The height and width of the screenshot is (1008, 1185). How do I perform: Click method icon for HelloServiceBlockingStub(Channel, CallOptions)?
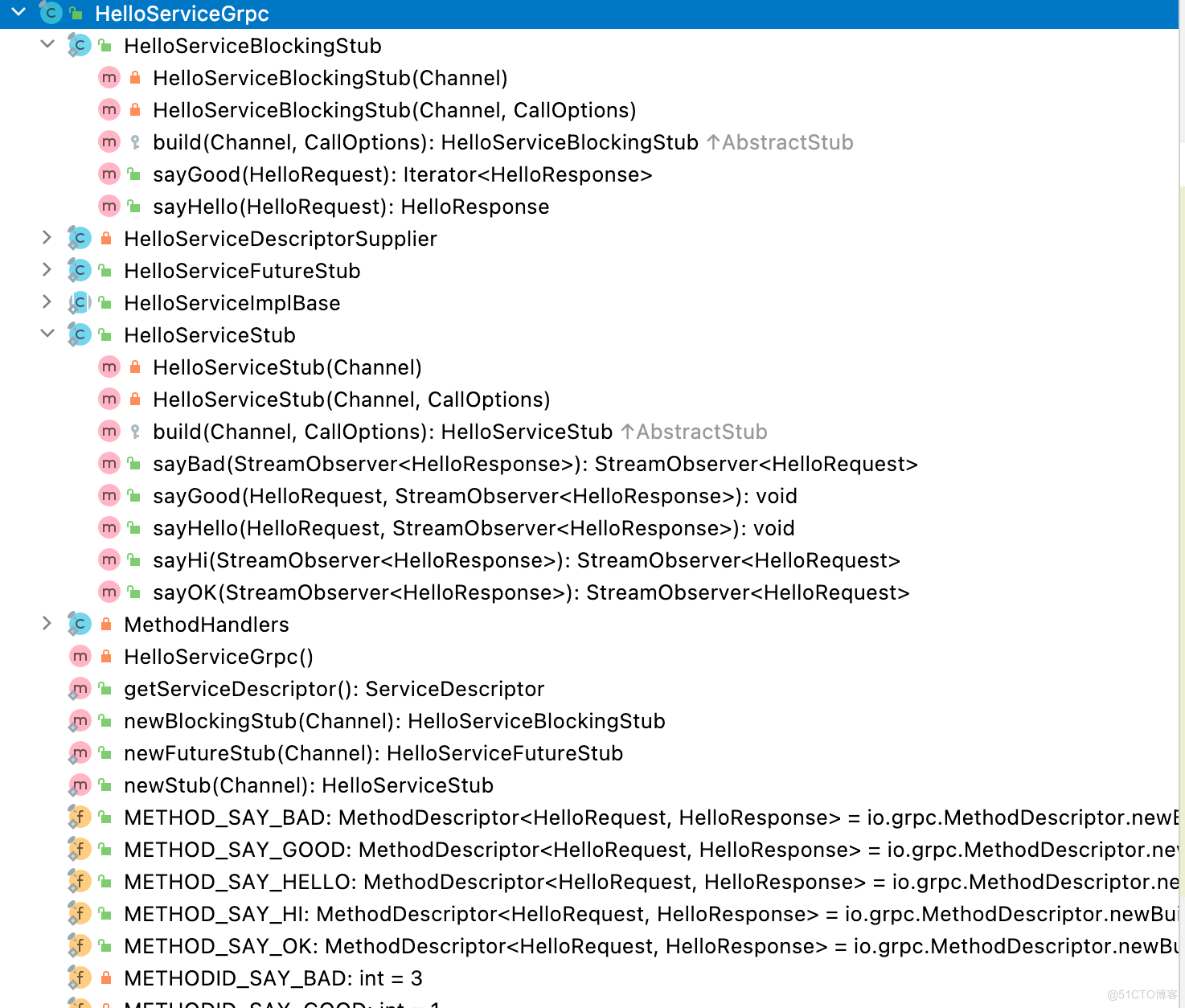click(x=109, y=109)
